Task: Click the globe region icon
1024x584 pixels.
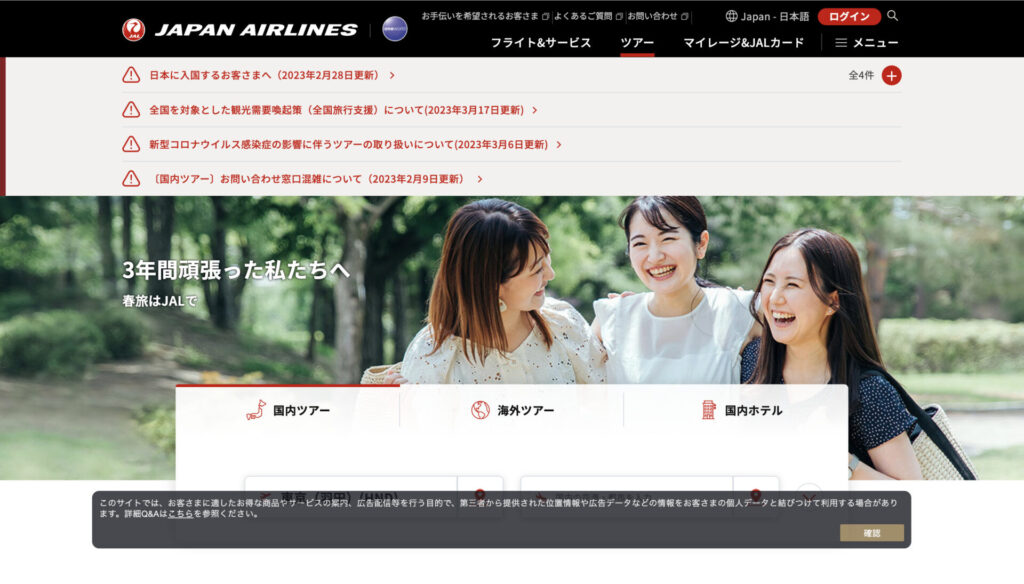Action: pyautogui.click(x=731, y=16)
